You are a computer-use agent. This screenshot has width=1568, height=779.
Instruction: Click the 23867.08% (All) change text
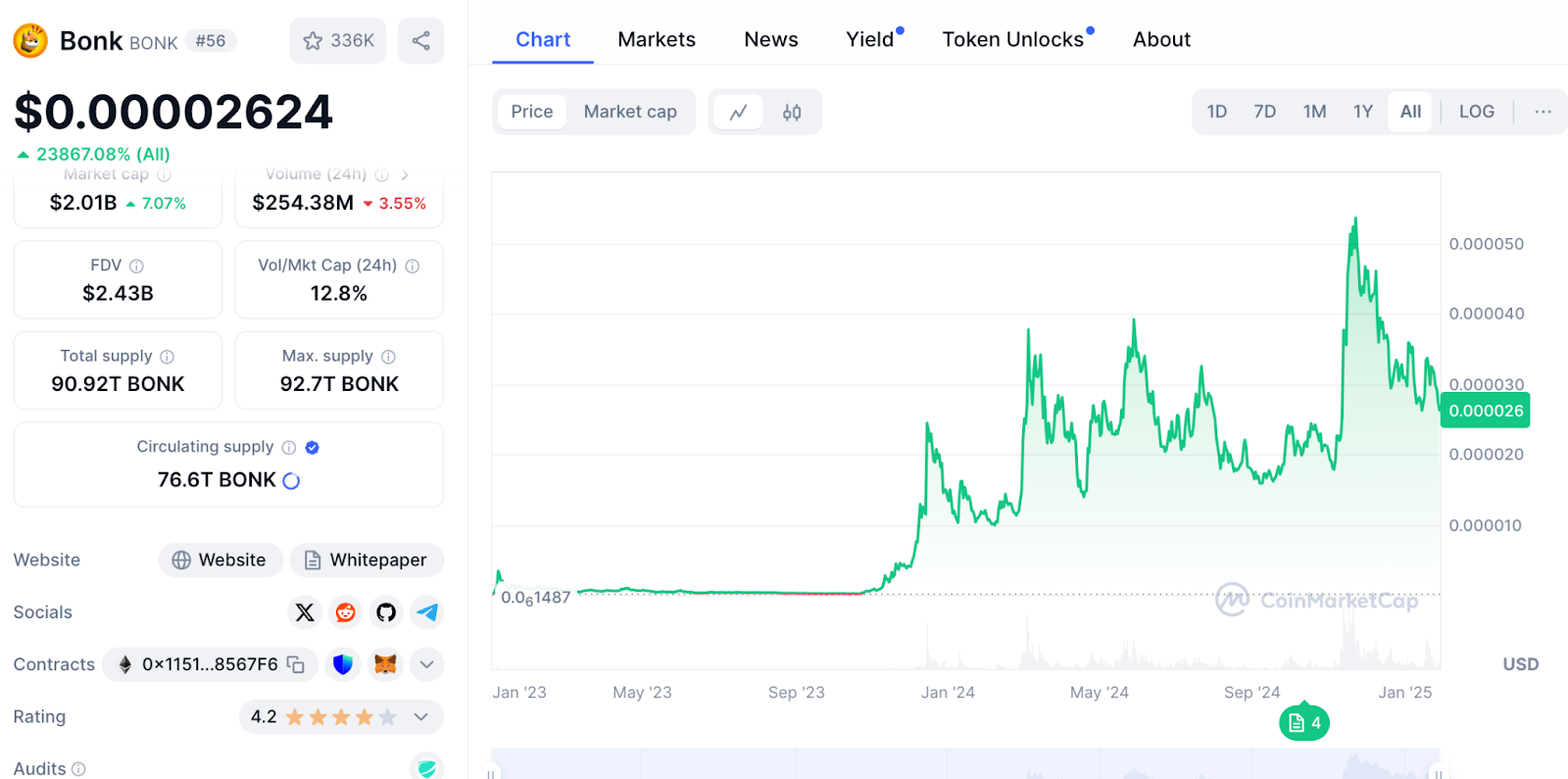[103, 154]
